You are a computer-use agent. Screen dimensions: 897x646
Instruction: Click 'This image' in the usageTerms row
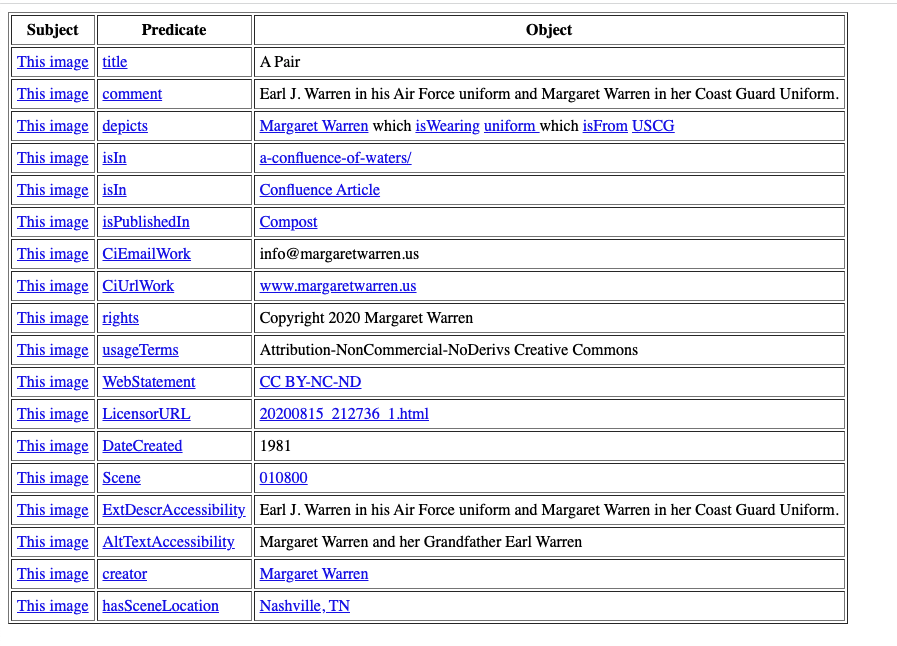coord(53,350)
